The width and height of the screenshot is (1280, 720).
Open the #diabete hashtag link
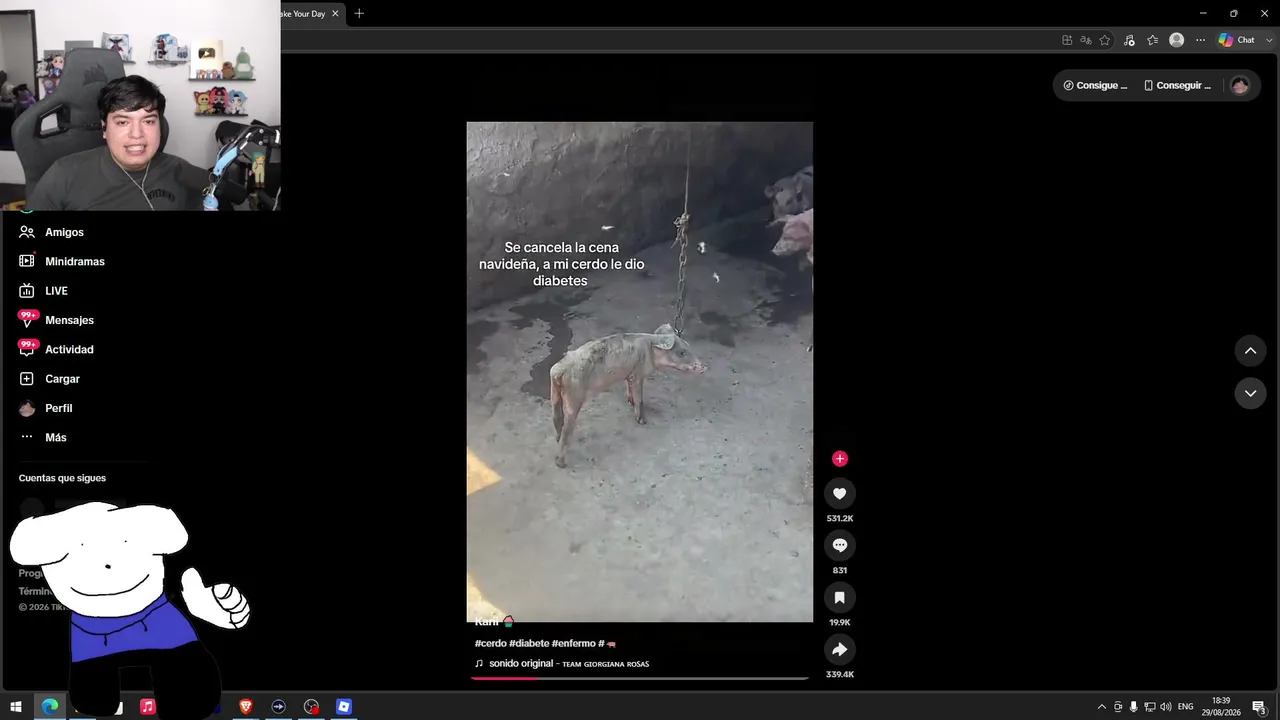(529, 643)
